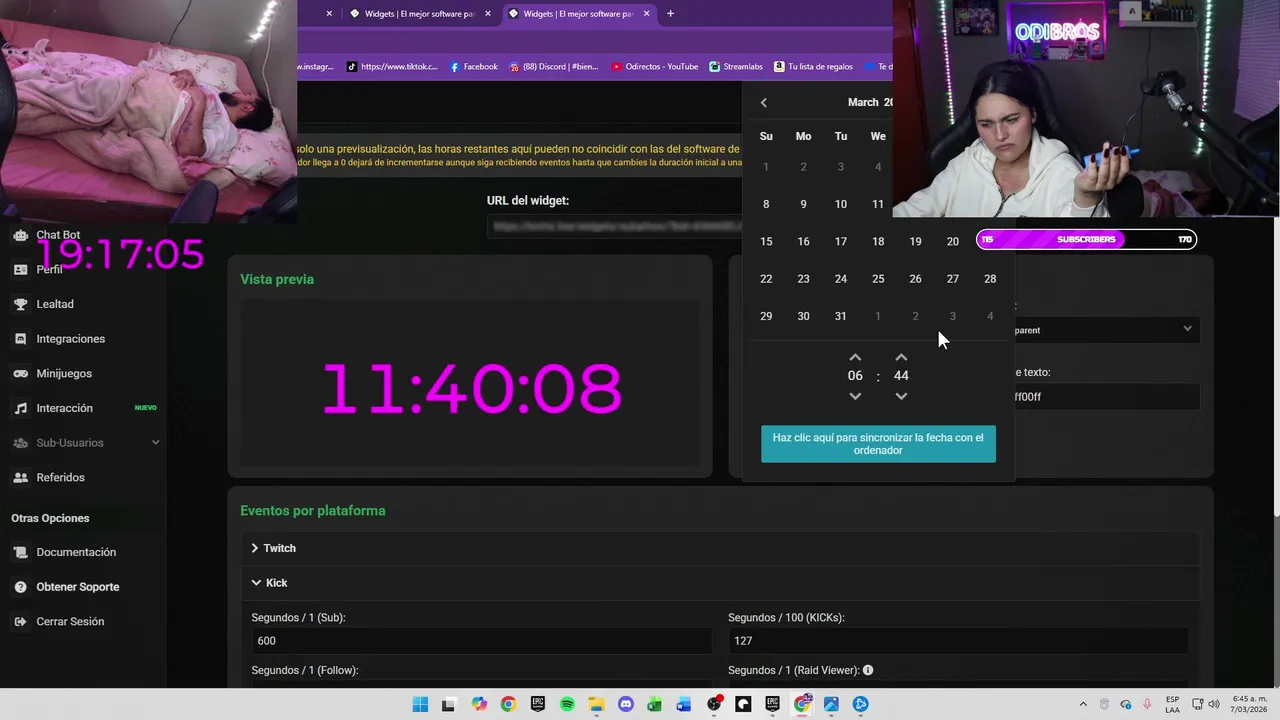This screenshot has height=720, width=1280.
Task: Click the Segundos / 1 (Sub) field showing 600
Action: [481, 641]
